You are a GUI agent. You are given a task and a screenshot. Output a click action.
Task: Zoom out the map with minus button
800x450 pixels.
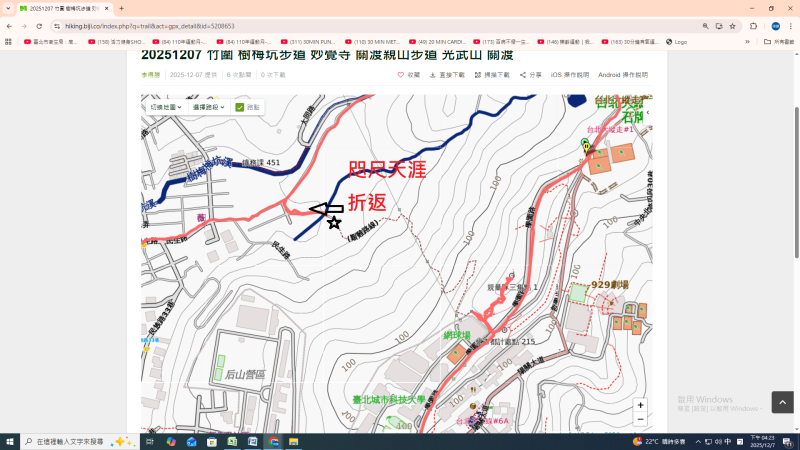[x=640, y=421]
